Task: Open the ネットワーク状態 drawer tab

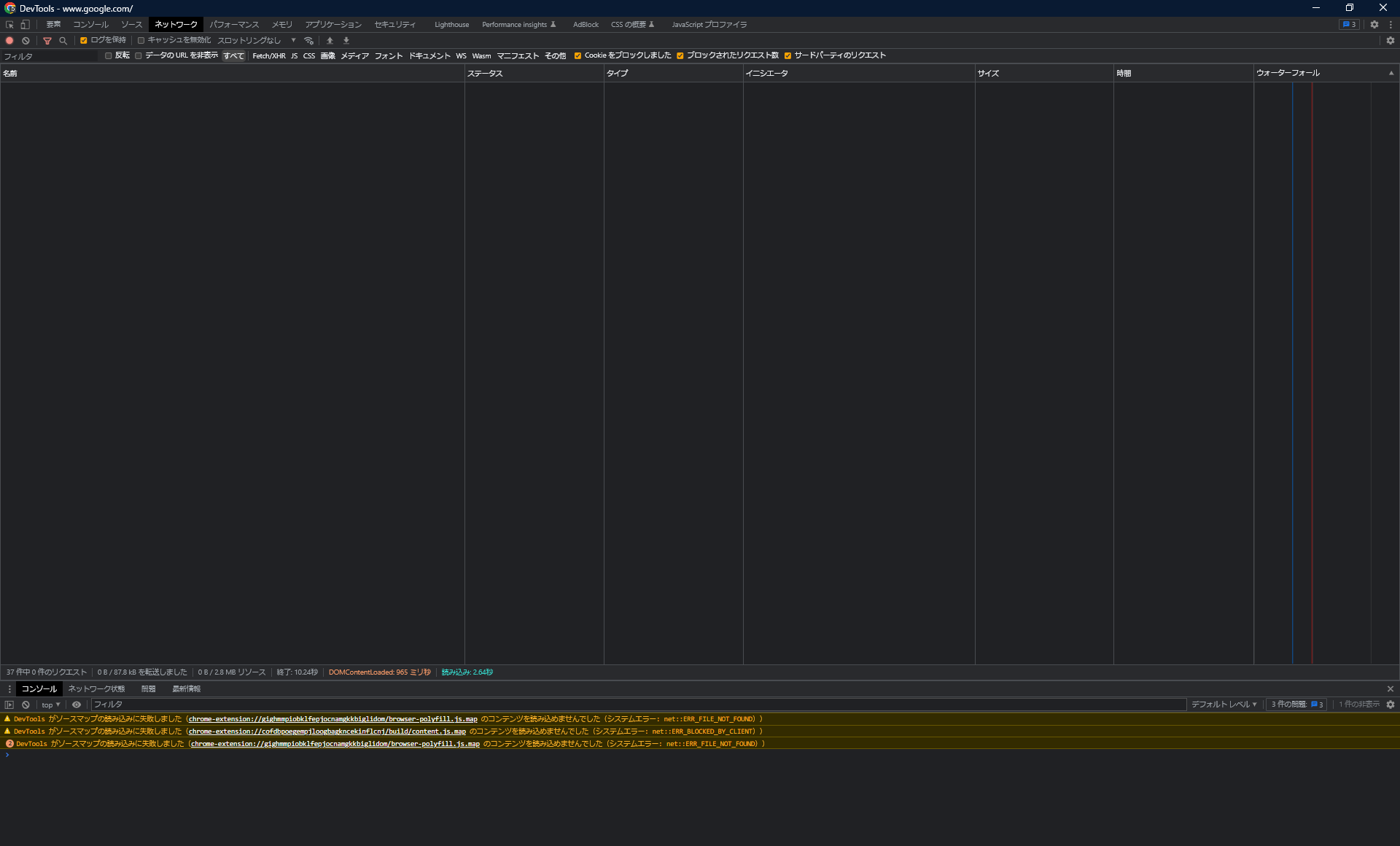Action: [96, 688]
